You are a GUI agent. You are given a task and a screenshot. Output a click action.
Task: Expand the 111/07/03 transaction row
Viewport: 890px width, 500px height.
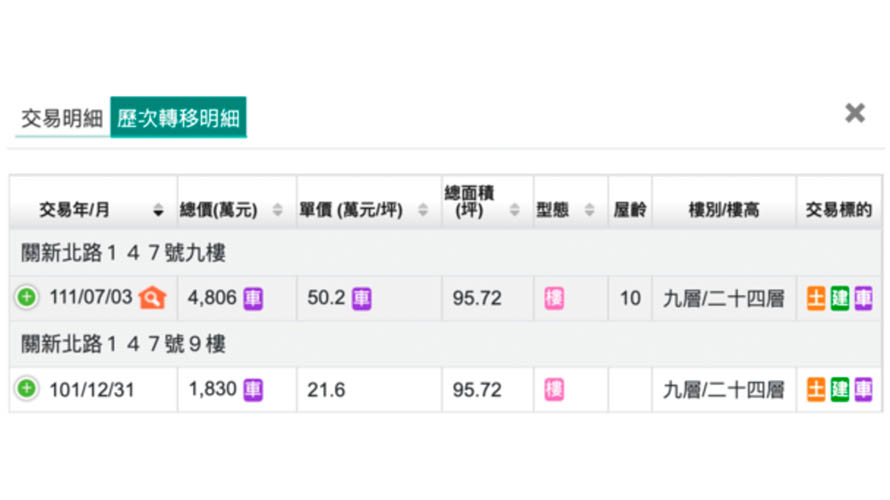tap(27, 297)
